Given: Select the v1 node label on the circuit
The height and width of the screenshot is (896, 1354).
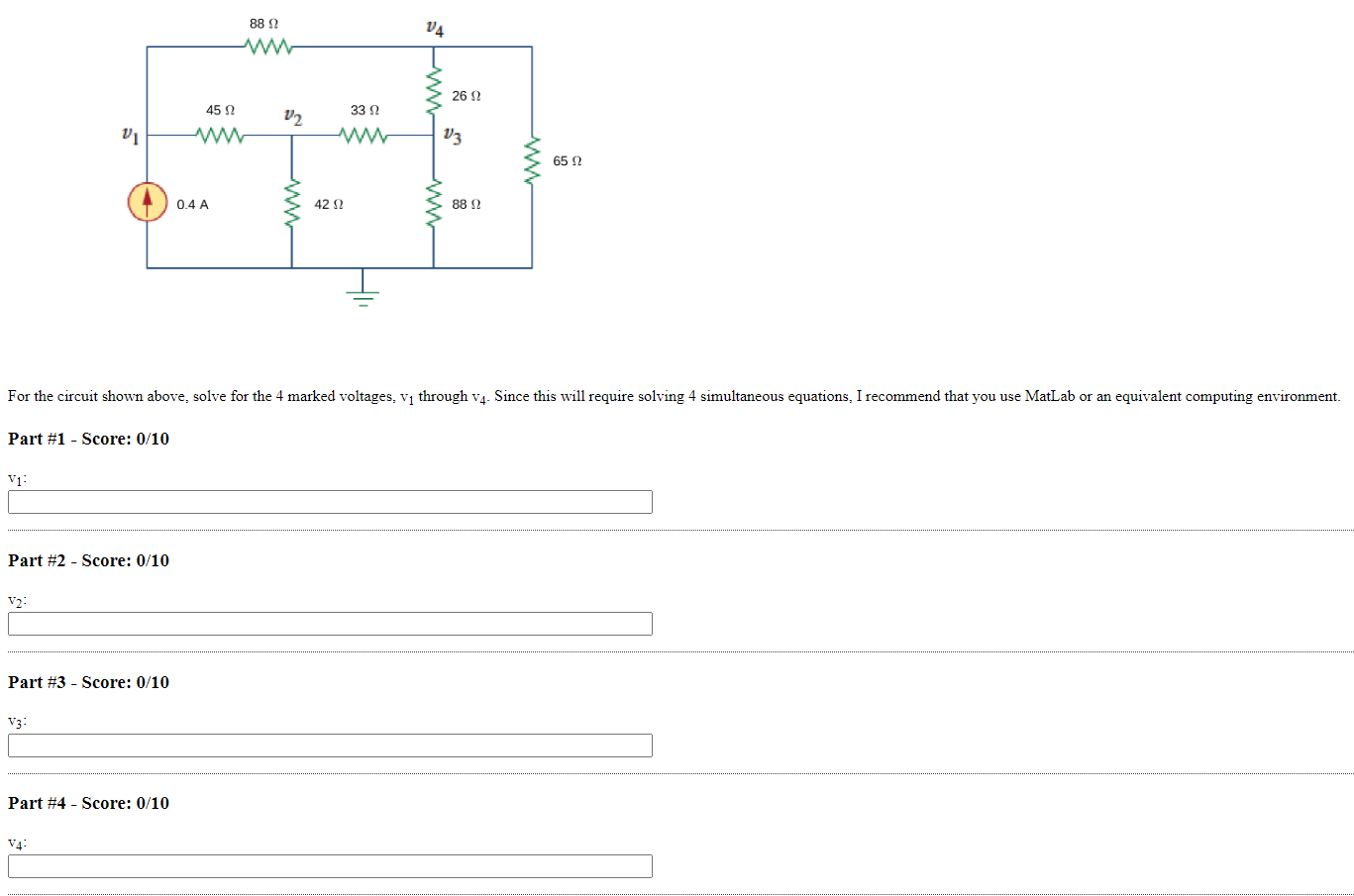Looking at the screenshot, I should [x=129, y=133].
